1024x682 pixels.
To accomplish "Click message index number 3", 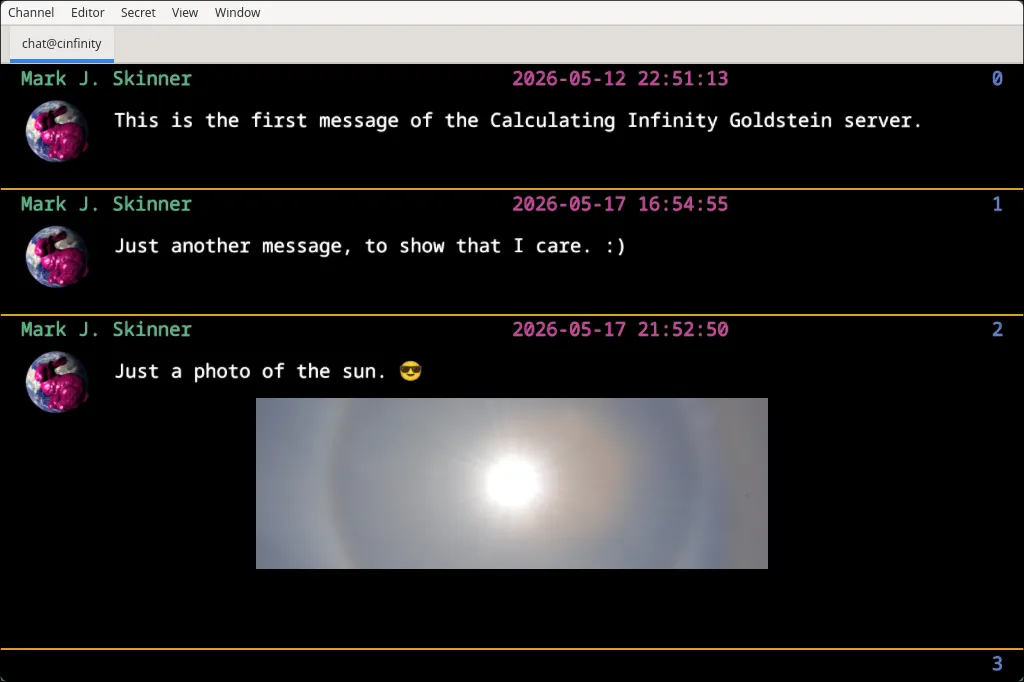I will pyautogui.click(x=997, y=664).
